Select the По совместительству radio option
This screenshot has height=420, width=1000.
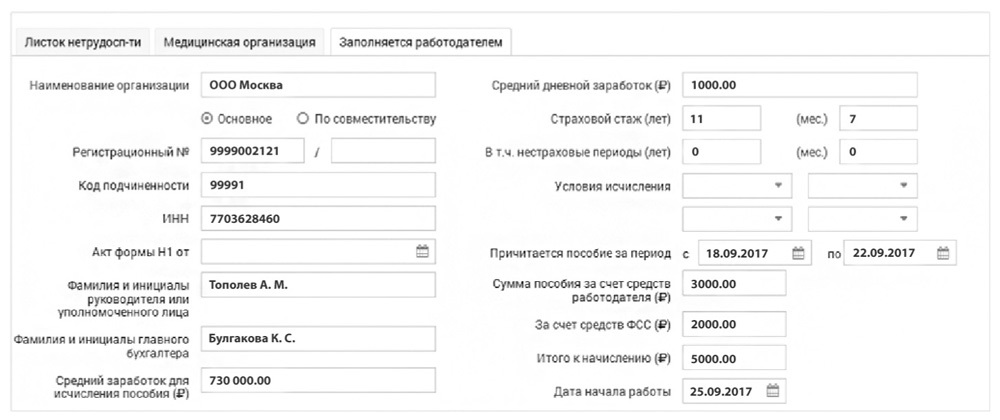point(302,118)
